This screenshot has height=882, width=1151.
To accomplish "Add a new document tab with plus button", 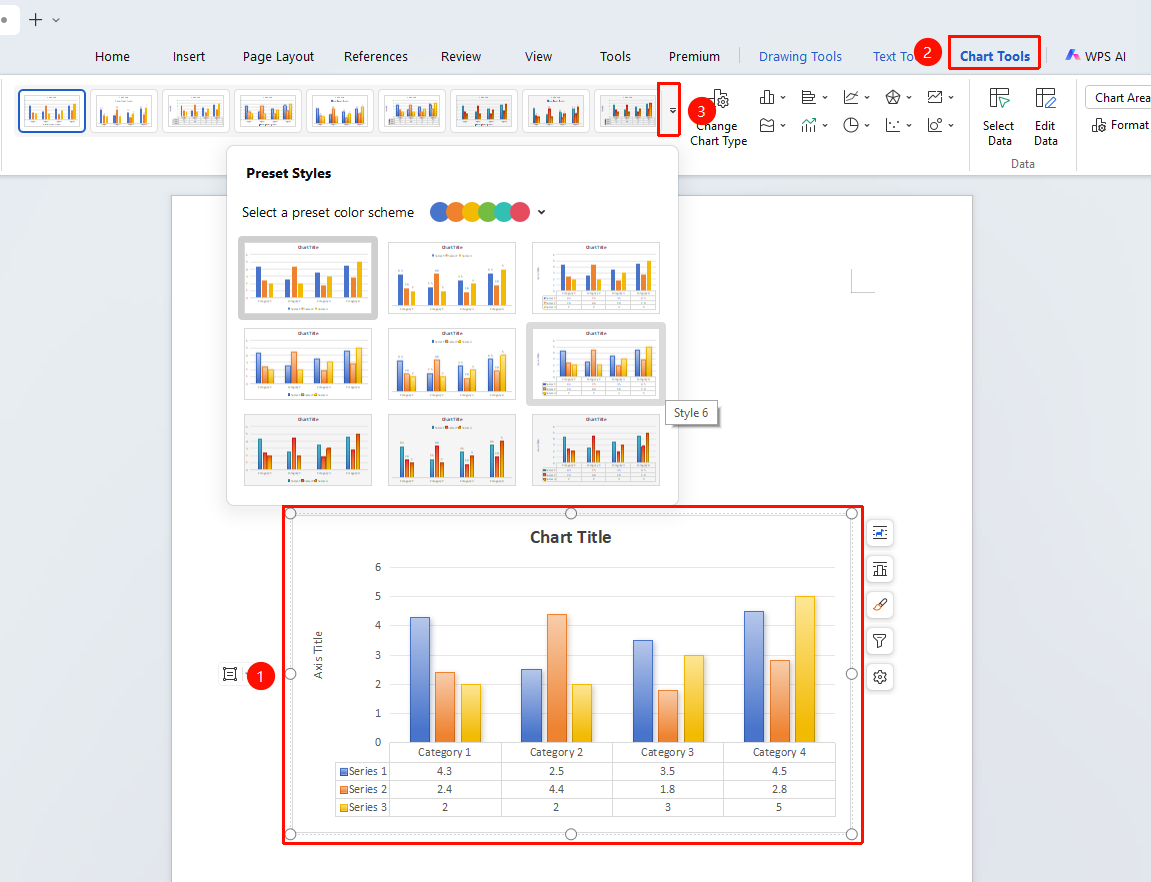I will [x=35, y=20].
